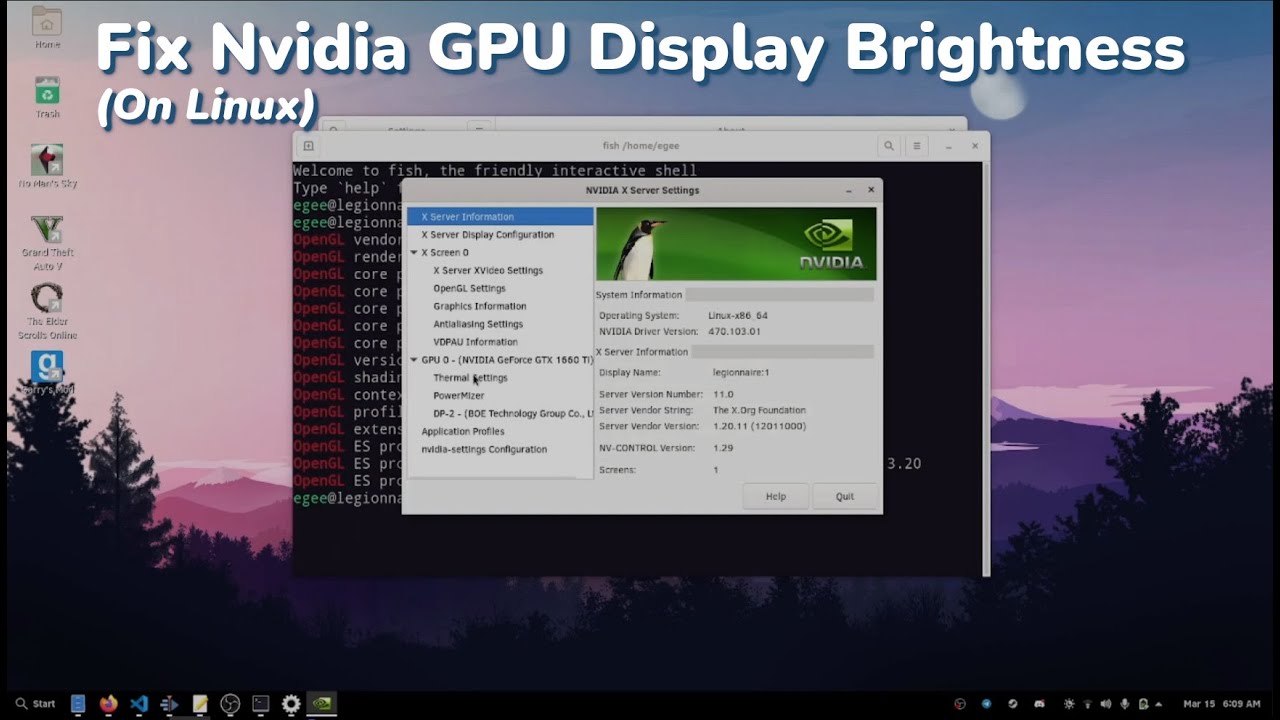Minimize the NVIDIA X Server Settings window
This screenshot has height=720, width=1280.
pyautogui.click(x=848, y=190)
